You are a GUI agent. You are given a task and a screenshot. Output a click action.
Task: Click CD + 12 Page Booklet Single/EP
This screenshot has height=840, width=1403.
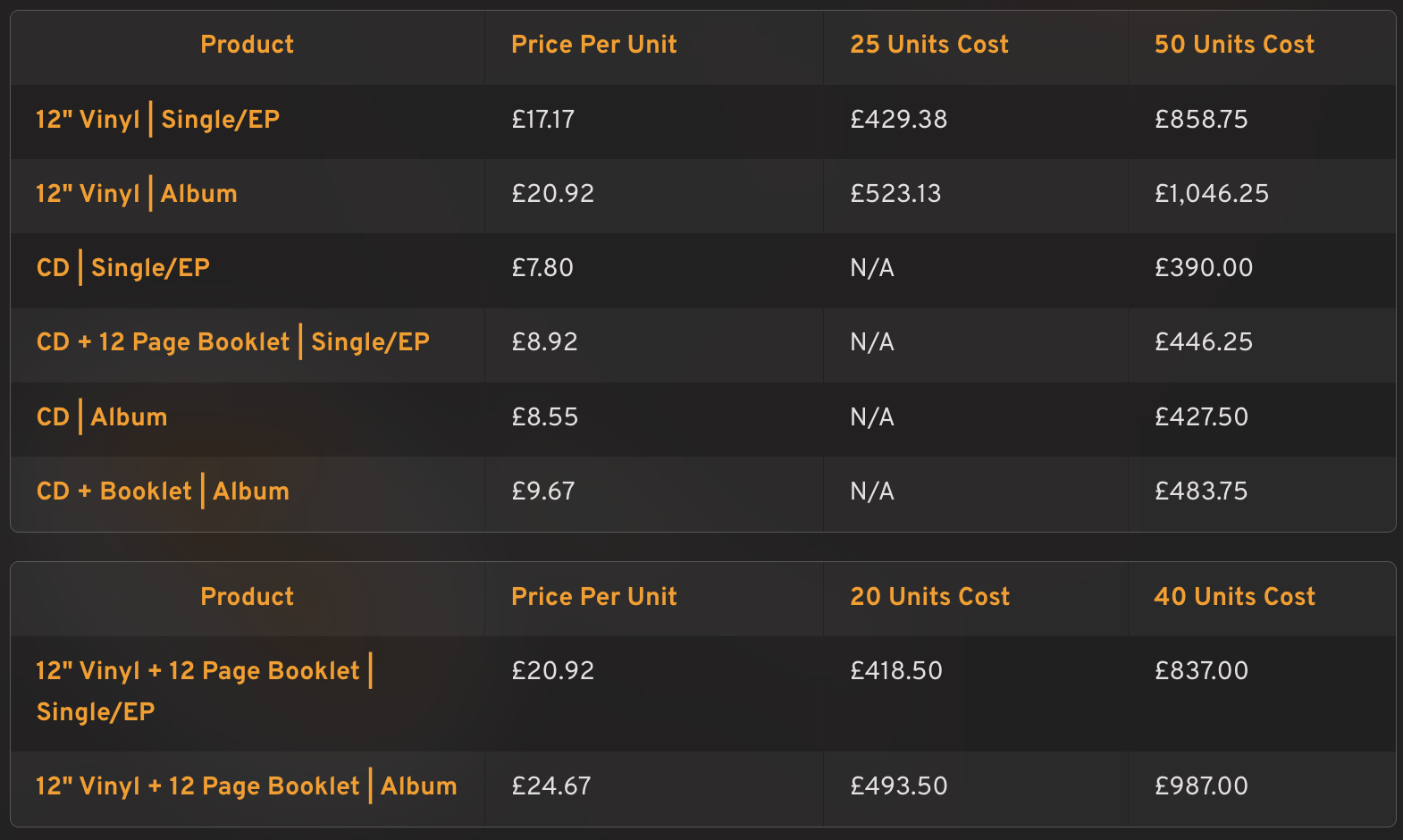pyautogui.click(x=233, y=342)
